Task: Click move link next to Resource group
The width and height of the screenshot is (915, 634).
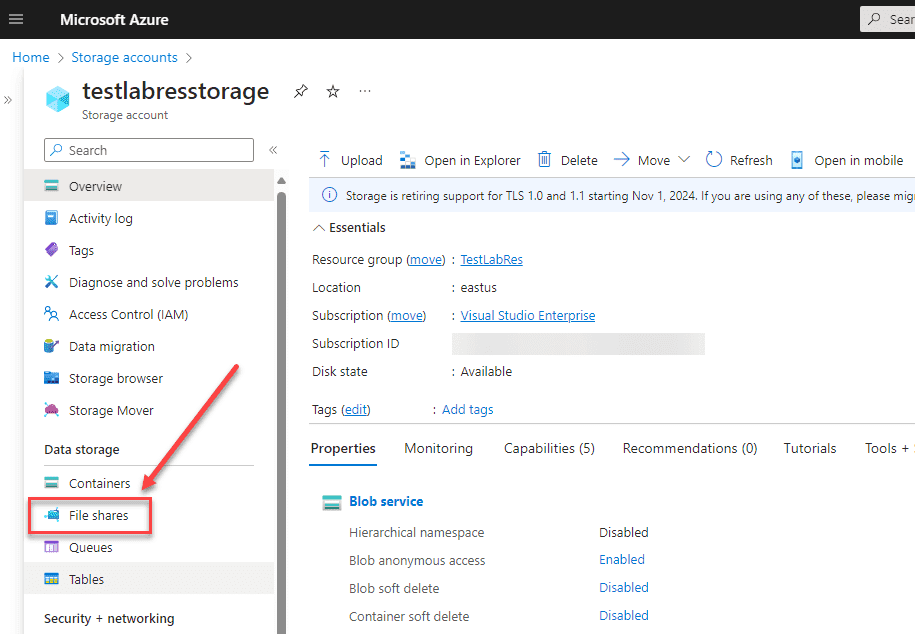Action: click(426, 259)
